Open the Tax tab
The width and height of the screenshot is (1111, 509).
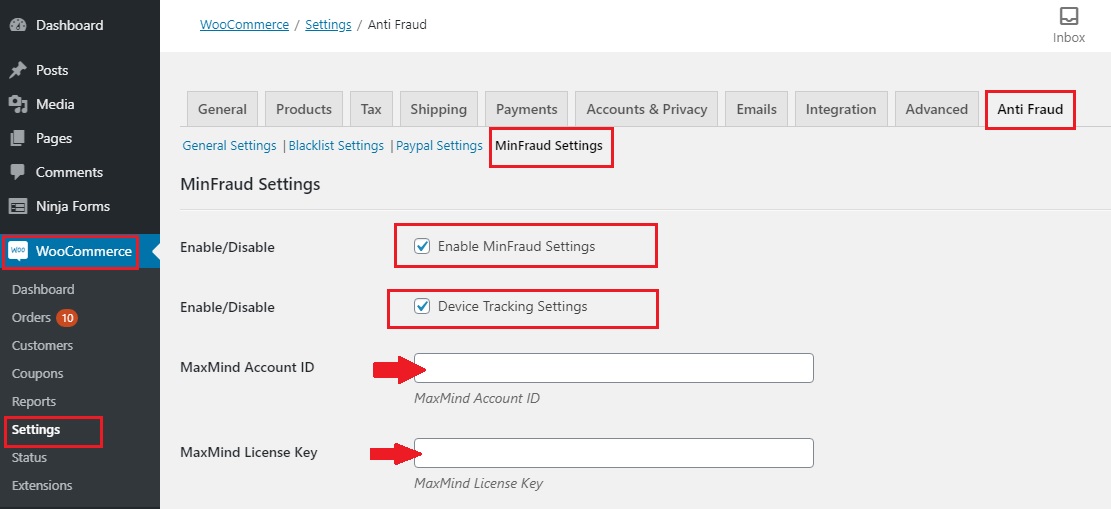pyautogui.click(x=371, y=109)
